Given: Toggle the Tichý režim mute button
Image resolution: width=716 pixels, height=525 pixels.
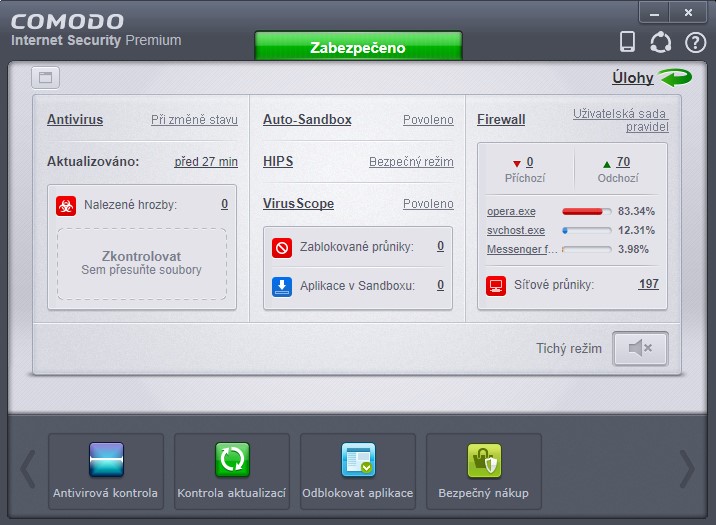Looking at the screenshot, I should tap(640, 348).
